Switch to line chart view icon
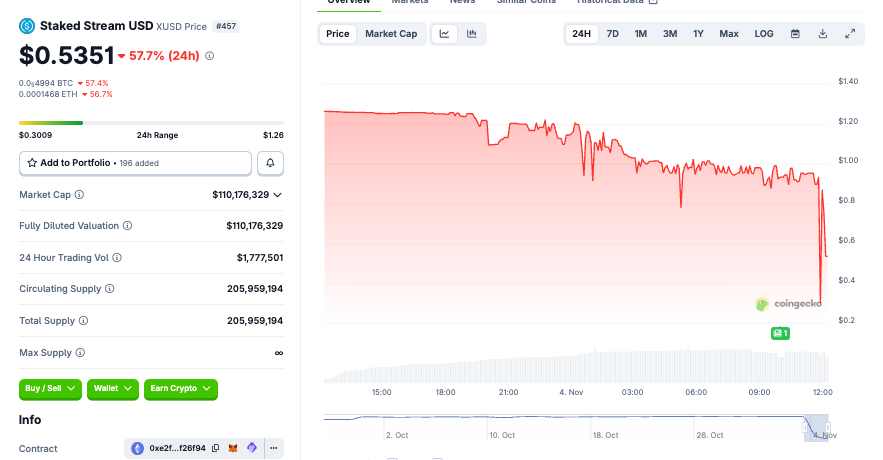The image size is (883, 460). pyautogui.click(x=444, y=34)
